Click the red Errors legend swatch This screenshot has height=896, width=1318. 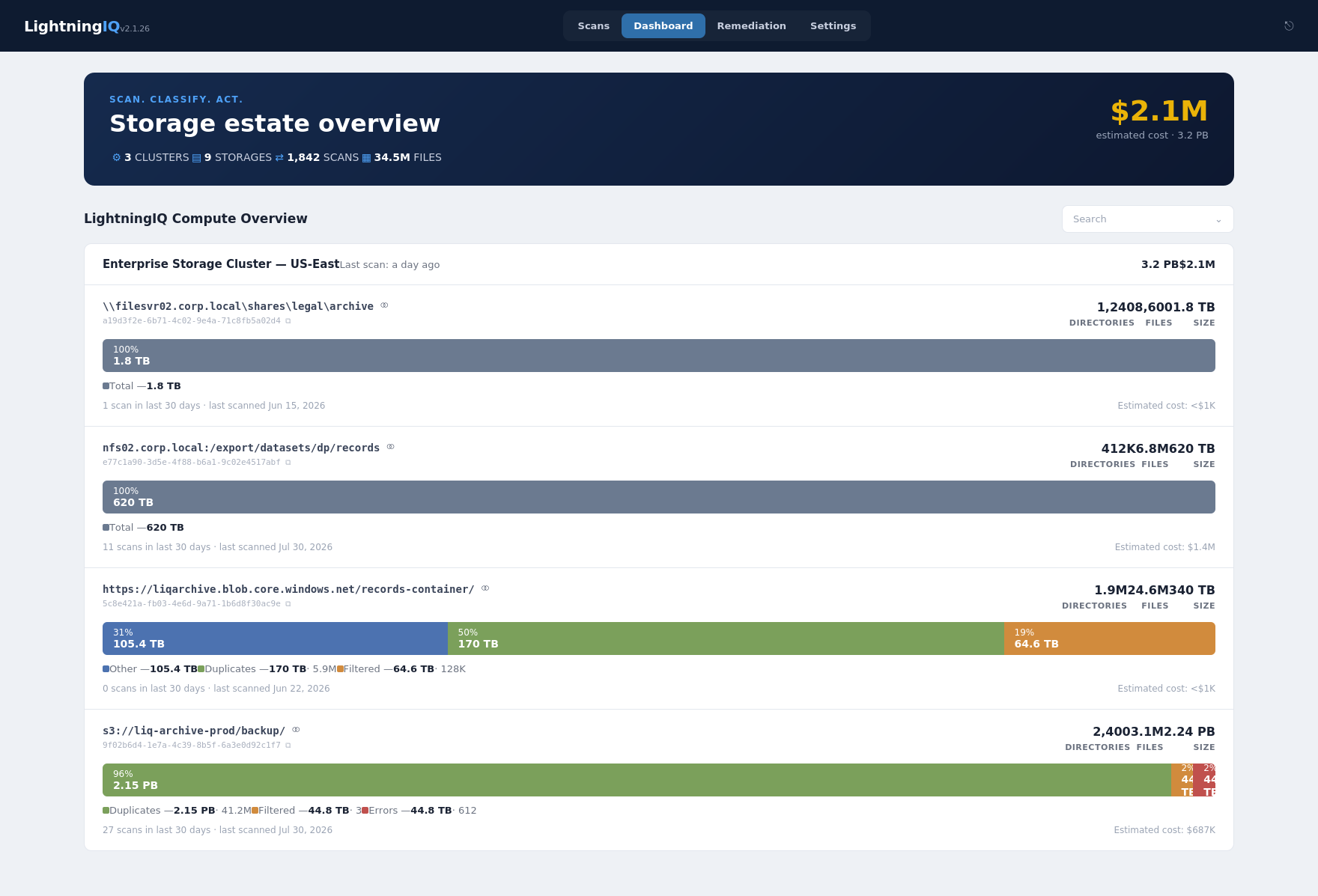(365, 811)
